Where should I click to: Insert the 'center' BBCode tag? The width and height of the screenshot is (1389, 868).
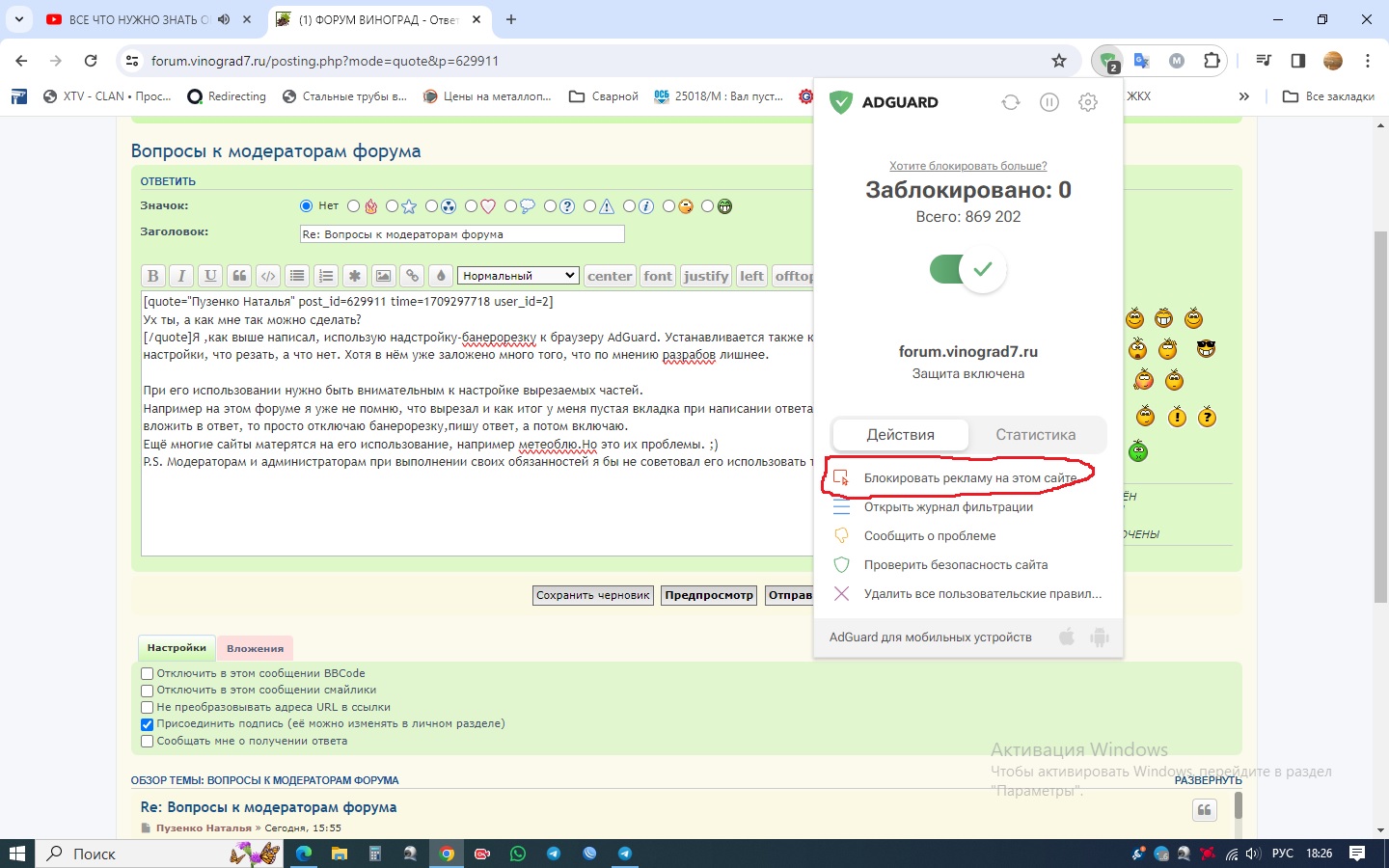click(611, 276)
